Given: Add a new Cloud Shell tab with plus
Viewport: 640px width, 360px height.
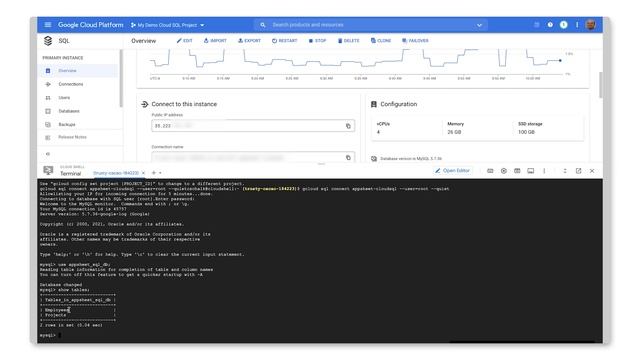Looking at the screenshot, I should coord(154,173).
